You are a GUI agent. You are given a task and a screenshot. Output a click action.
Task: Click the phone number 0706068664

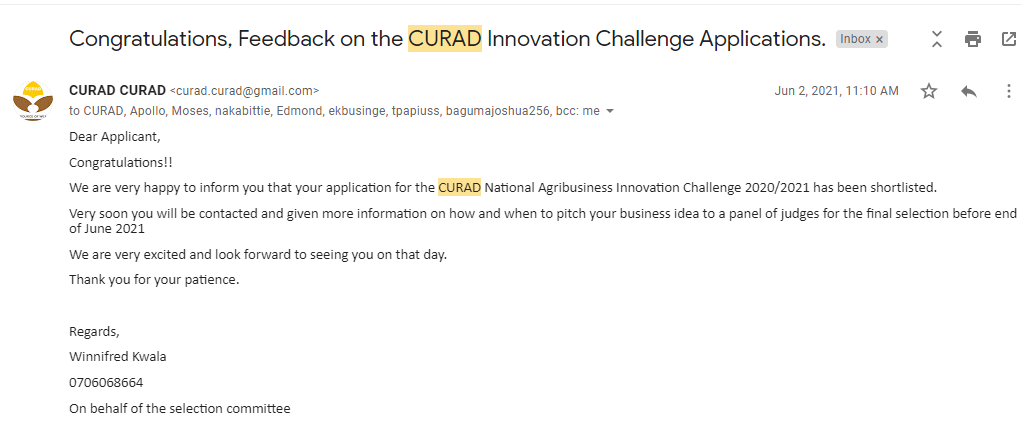[106, 383]
